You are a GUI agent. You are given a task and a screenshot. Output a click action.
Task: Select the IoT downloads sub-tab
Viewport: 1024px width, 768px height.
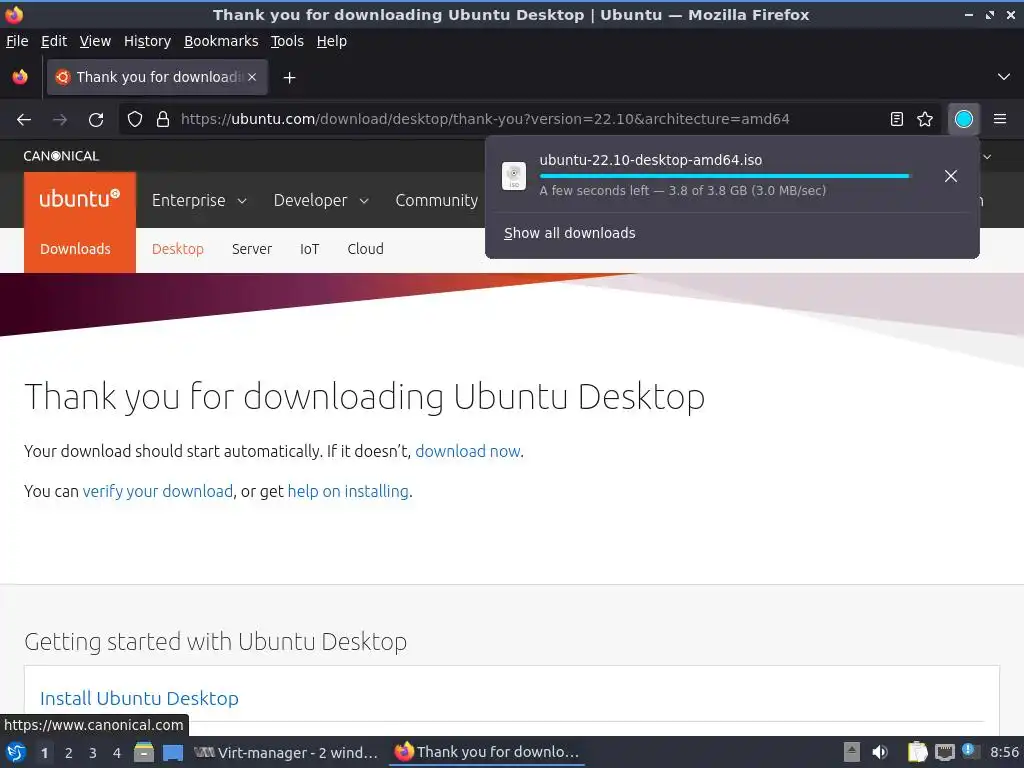[x=310, y=249]
